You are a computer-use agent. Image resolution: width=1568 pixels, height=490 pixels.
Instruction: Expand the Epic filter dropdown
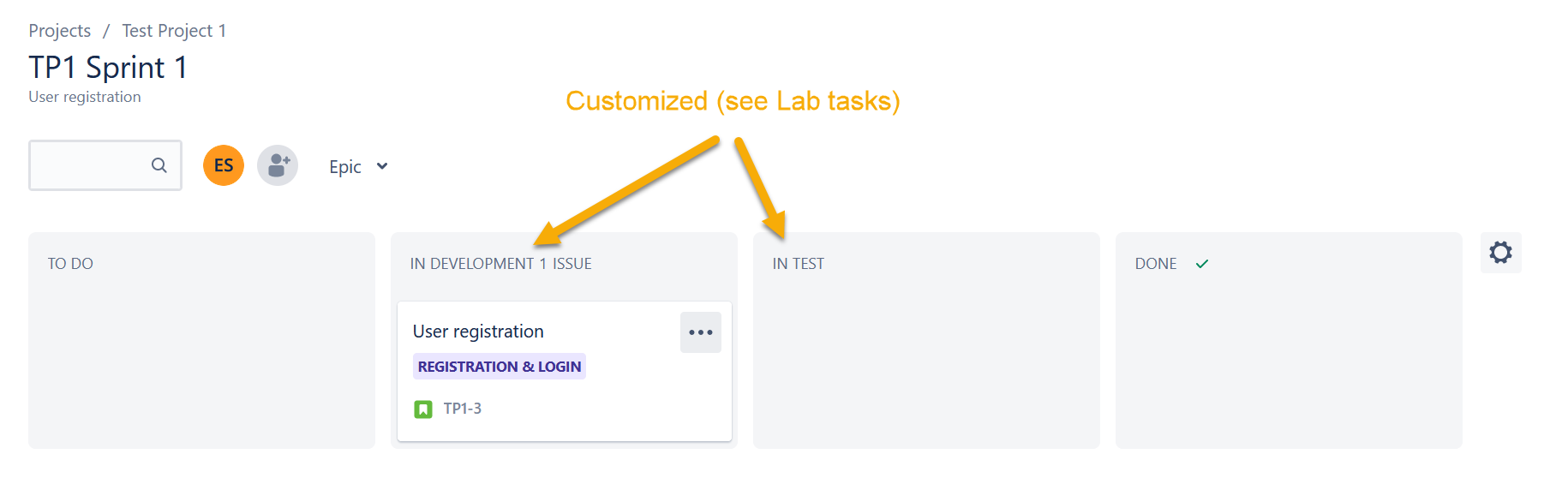(358, 166)
